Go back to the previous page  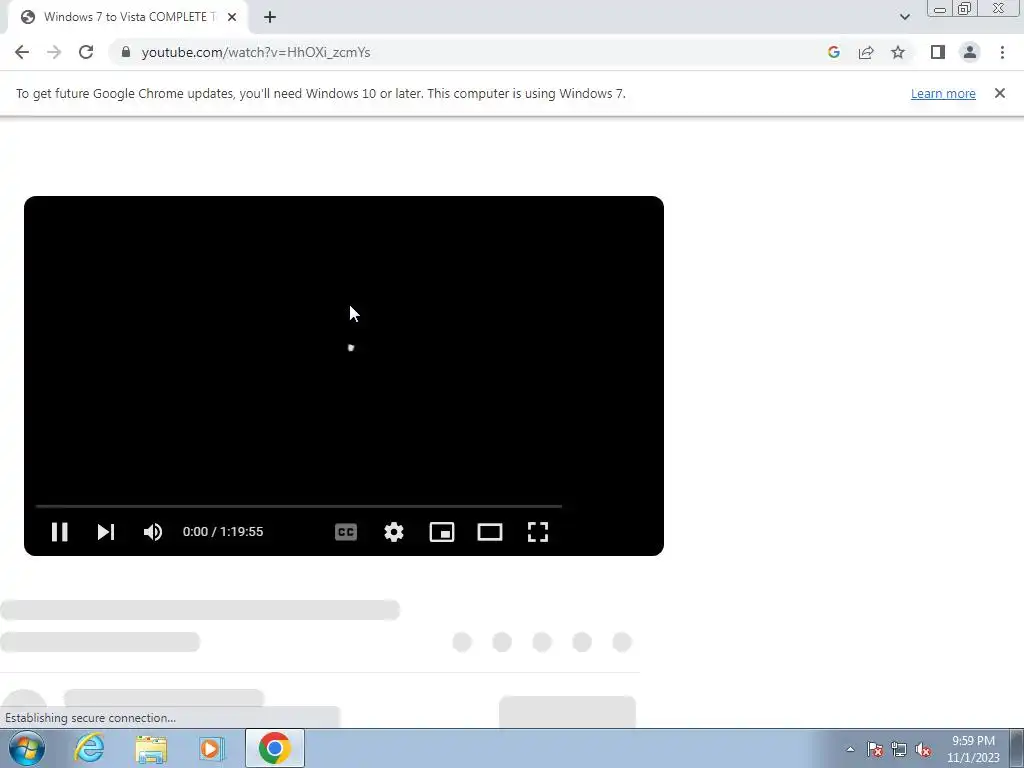click(22, 52)
